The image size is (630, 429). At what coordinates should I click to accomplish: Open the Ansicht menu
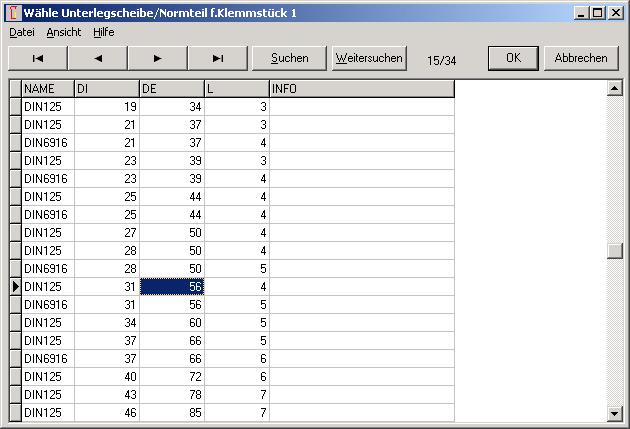click(64, 32)
